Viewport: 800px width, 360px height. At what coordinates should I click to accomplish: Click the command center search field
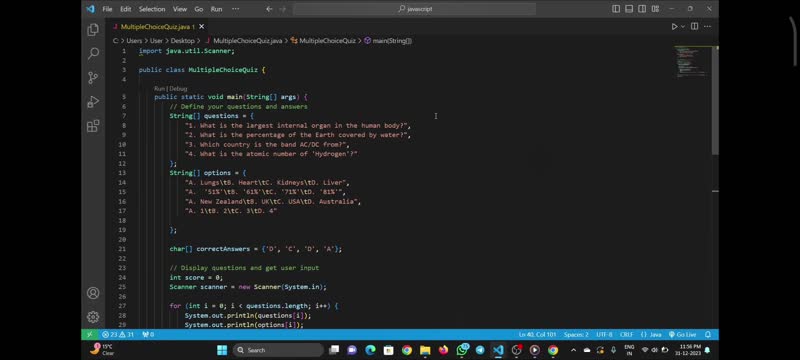pos(414,9)
